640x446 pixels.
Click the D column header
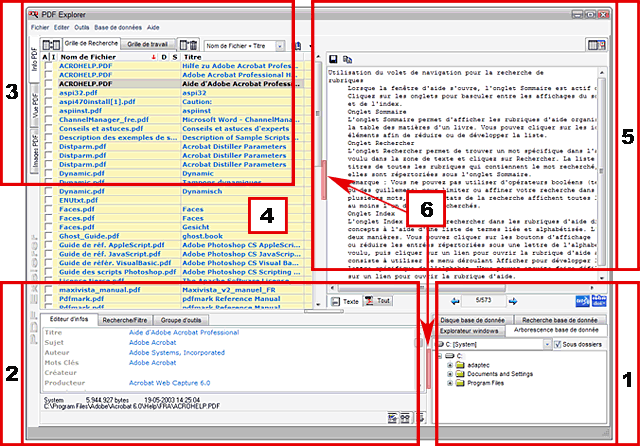164,57
